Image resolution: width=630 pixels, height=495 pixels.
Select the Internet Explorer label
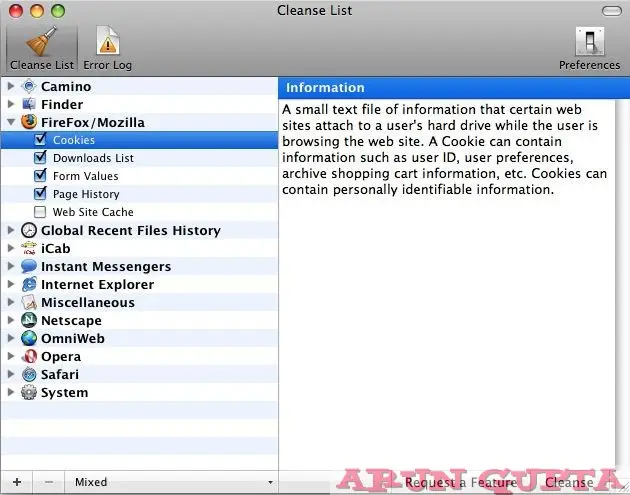coord(97,284)
